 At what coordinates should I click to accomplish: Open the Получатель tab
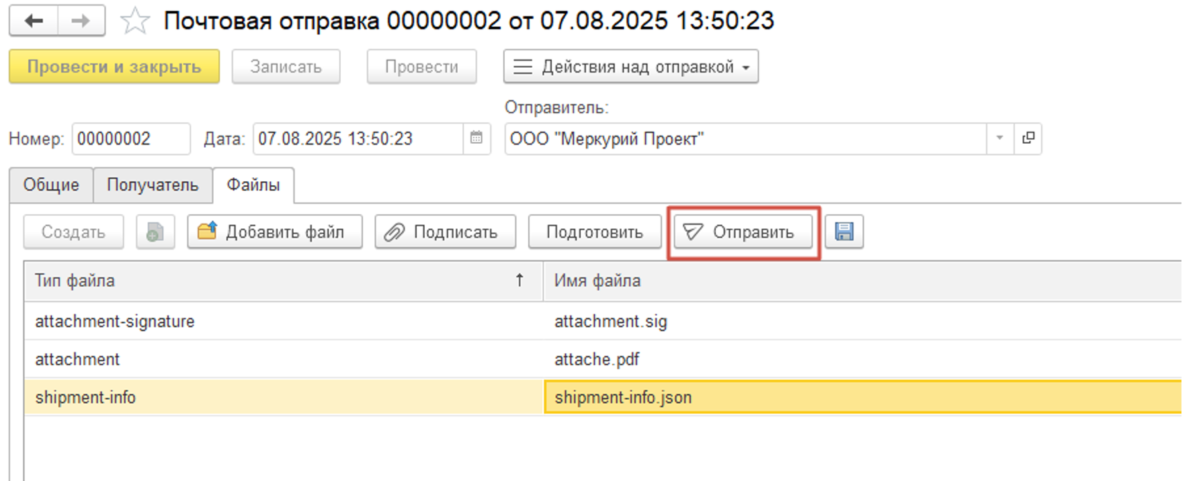click(153, 185)
